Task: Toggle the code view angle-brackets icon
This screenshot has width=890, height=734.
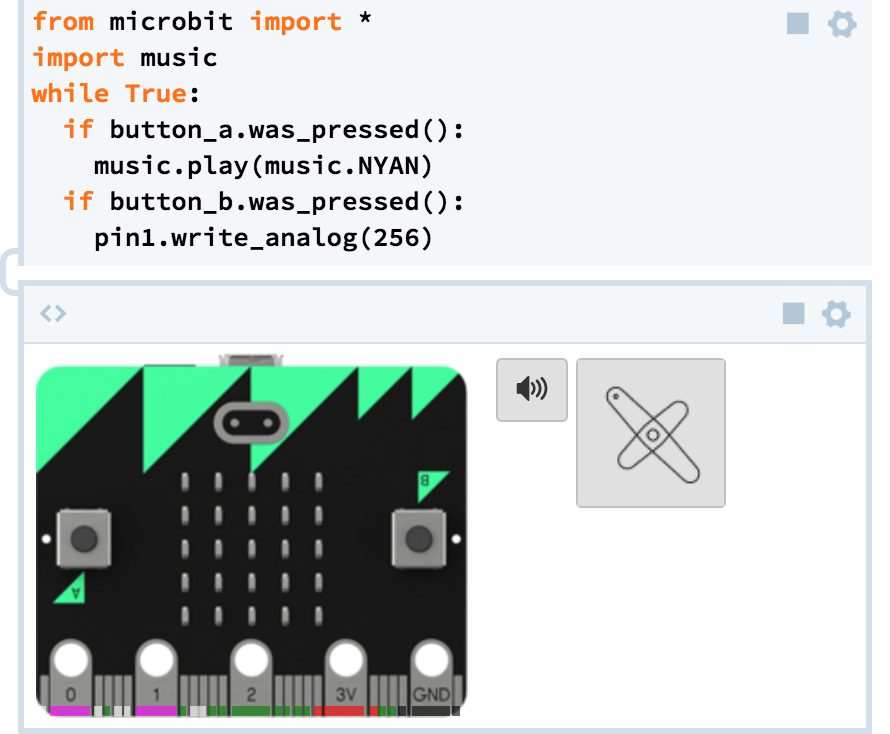Action: (53, 313)
